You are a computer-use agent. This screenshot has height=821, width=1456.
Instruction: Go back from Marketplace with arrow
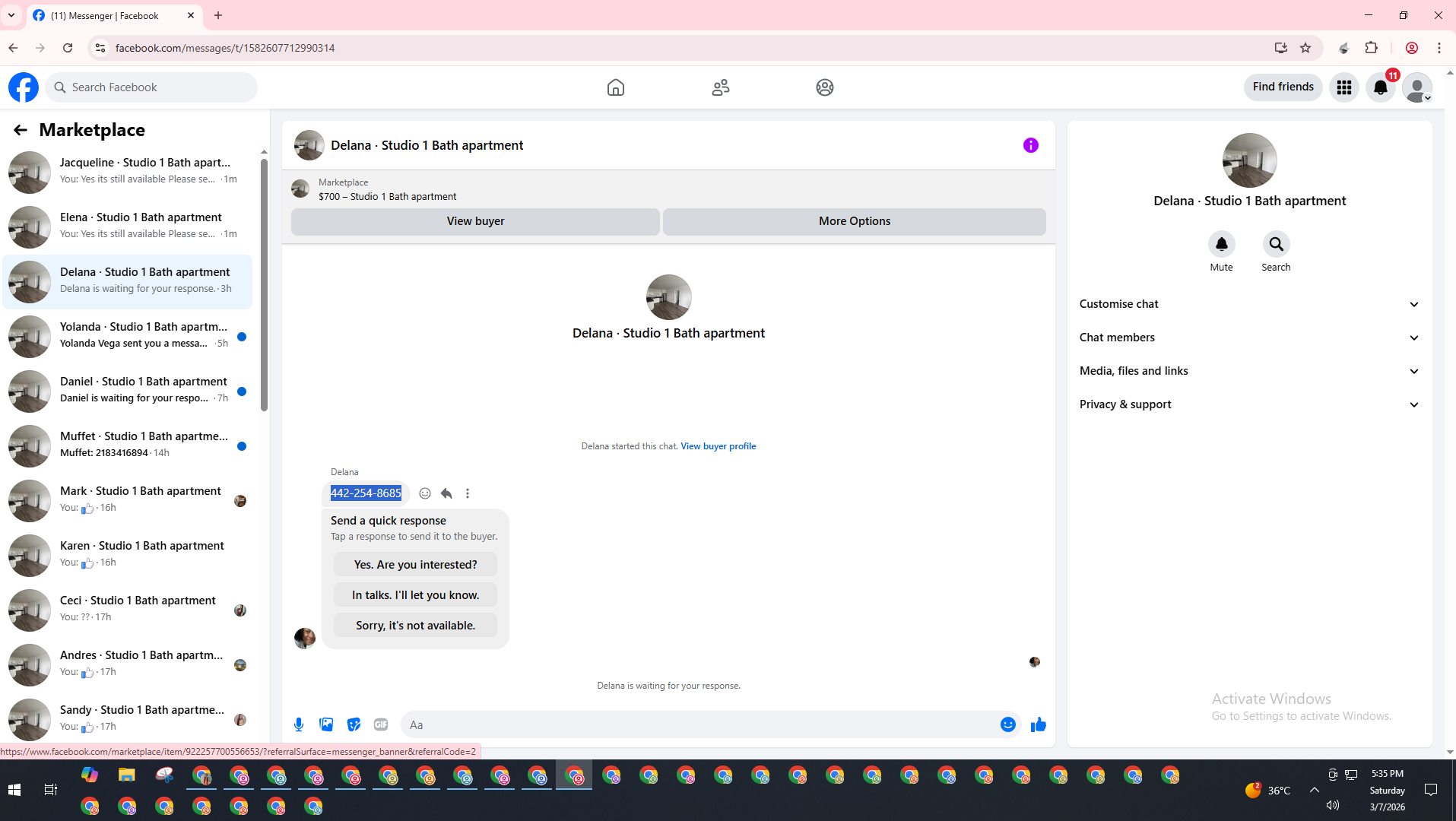click(x=21, y=130)
